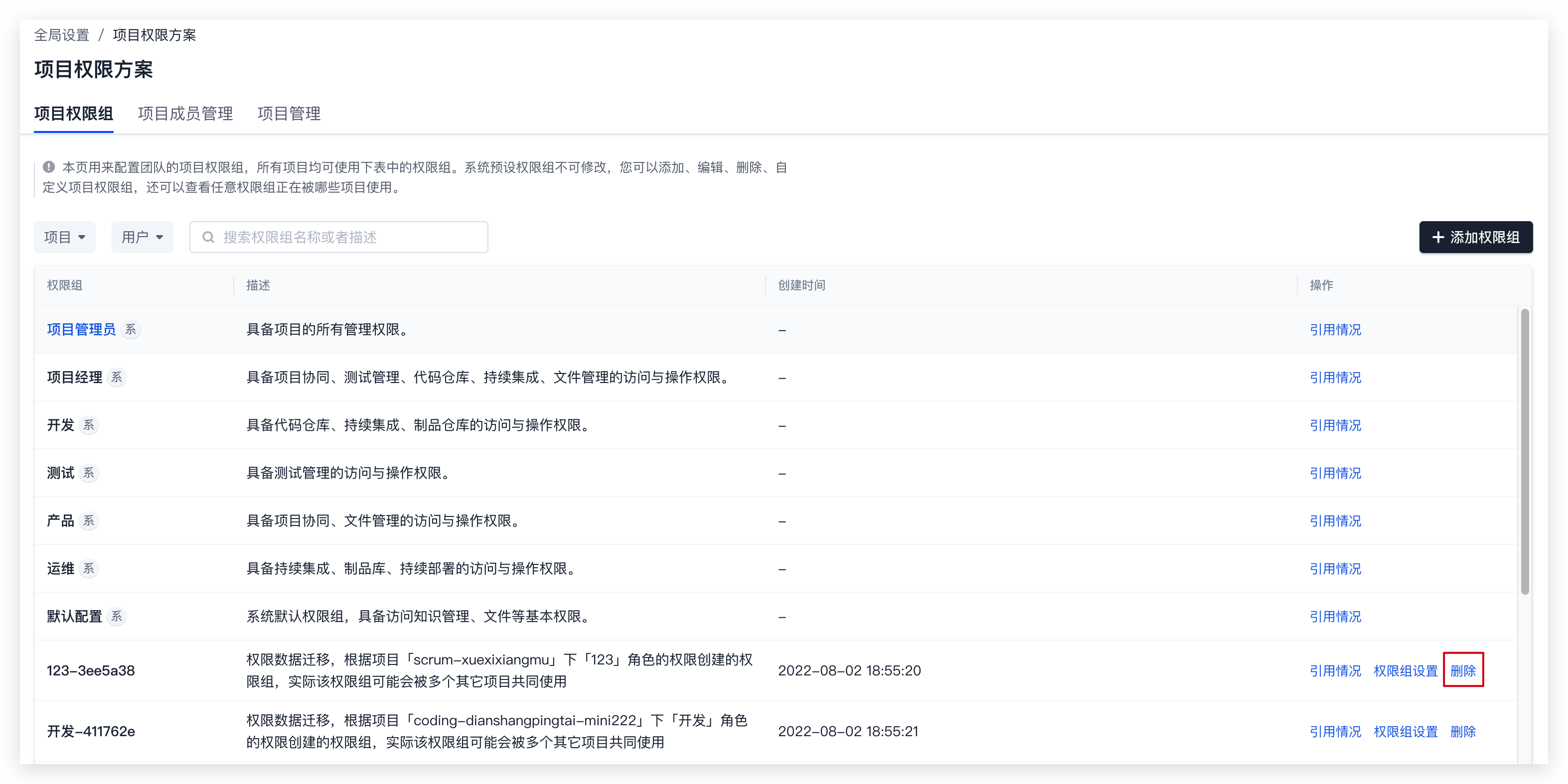Viewport: 1568px width, 784px height.
Task: Click 项目权限方案 in the breadcrumb
Action: [x=155, y=35]
